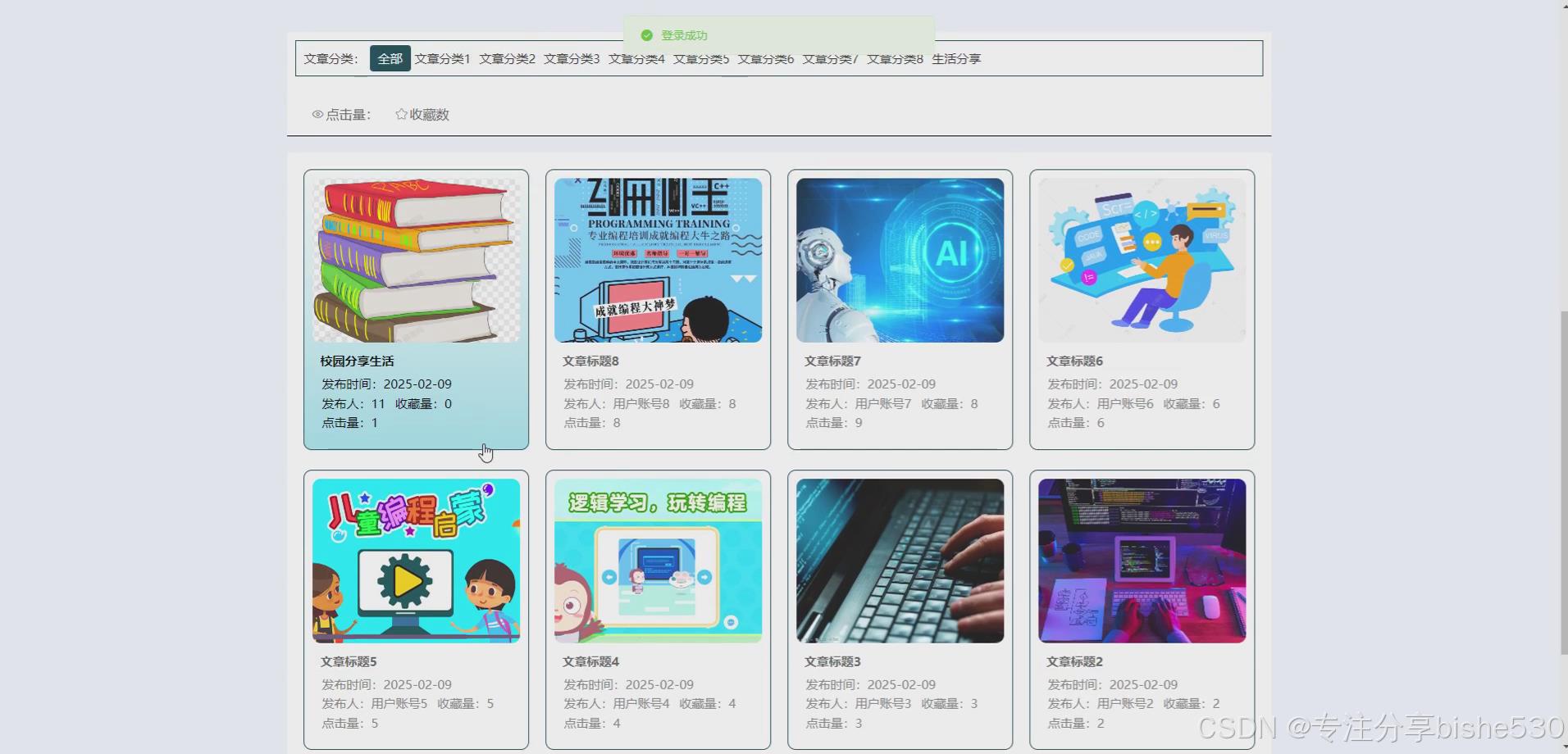Filter by 文章分类8
This screenshot has width=1568, height=754.
895,59
